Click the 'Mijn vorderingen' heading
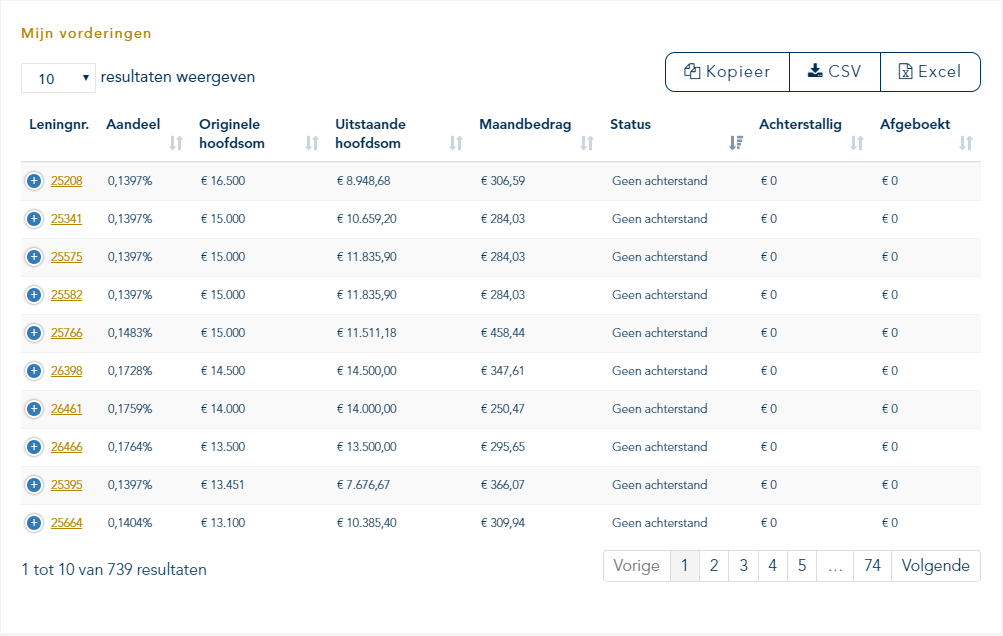The width and height of the screenshot is (1003, 636). (x=86, y=33)
